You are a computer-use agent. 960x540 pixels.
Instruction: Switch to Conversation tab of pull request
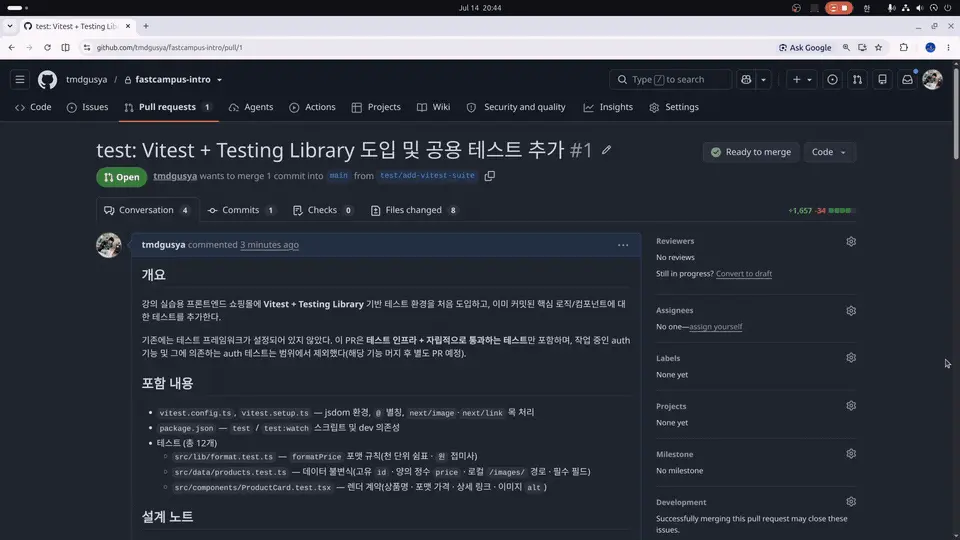[147, 210]
